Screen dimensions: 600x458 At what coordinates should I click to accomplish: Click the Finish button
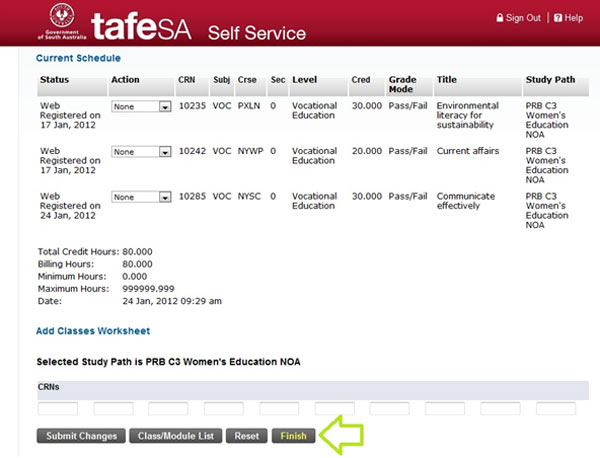[x=293, y=436]
